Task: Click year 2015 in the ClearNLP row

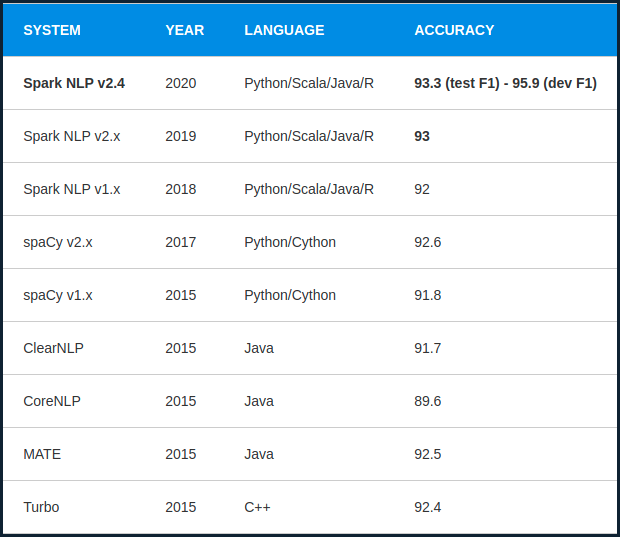Action: pos(181,348)
